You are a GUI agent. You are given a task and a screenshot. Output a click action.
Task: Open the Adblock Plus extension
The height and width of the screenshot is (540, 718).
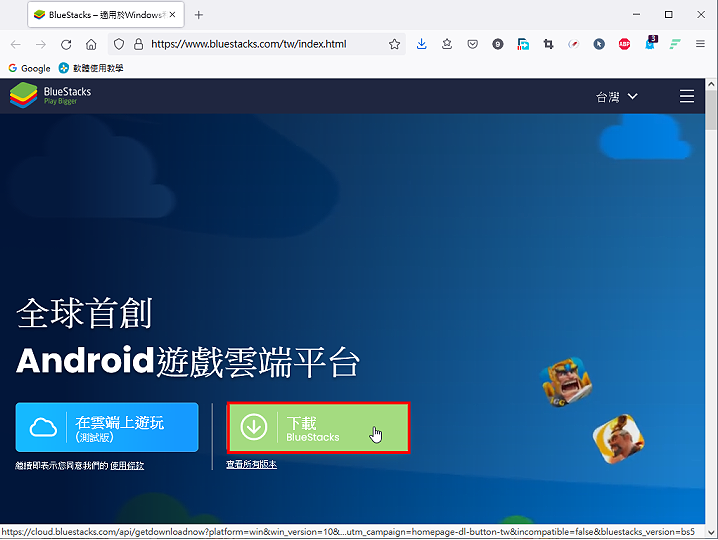[x=624, y=44]
